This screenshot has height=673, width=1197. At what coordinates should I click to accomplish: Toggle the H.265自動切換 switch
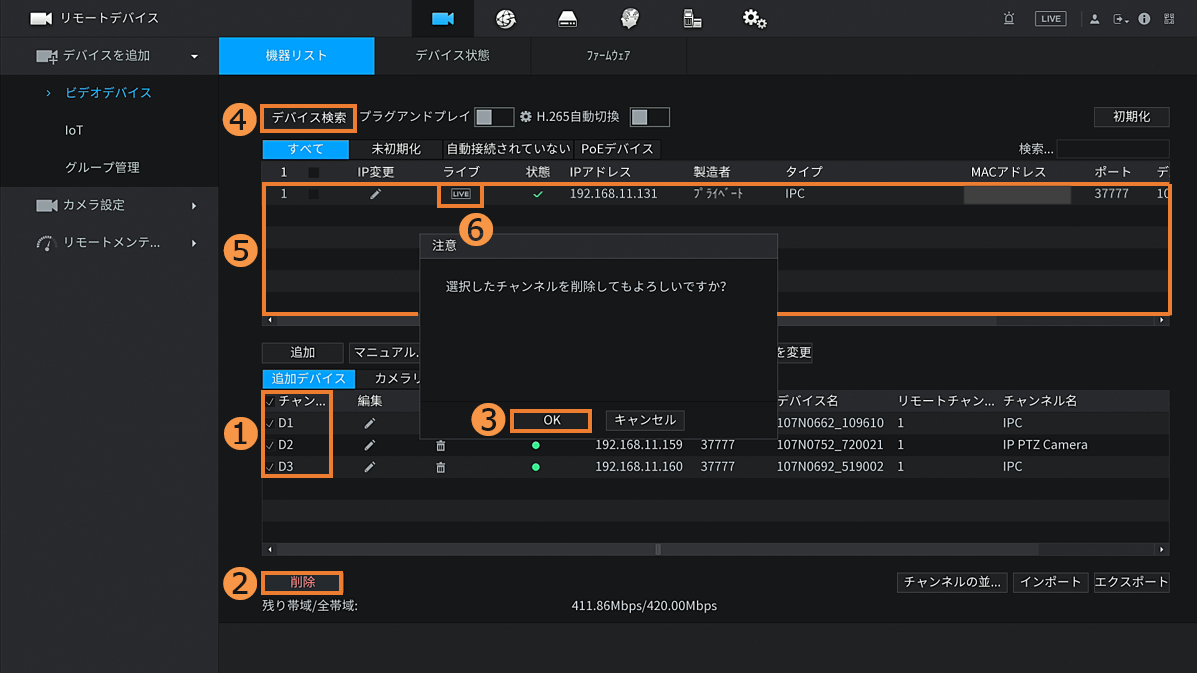[x=649, y=117]
